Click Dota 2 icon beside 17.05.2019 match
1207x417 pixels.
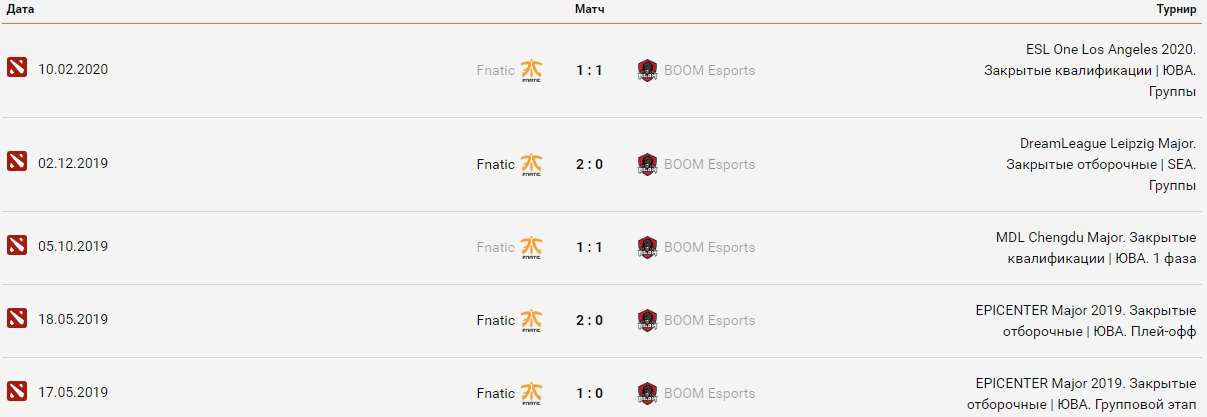pos(17,392)
